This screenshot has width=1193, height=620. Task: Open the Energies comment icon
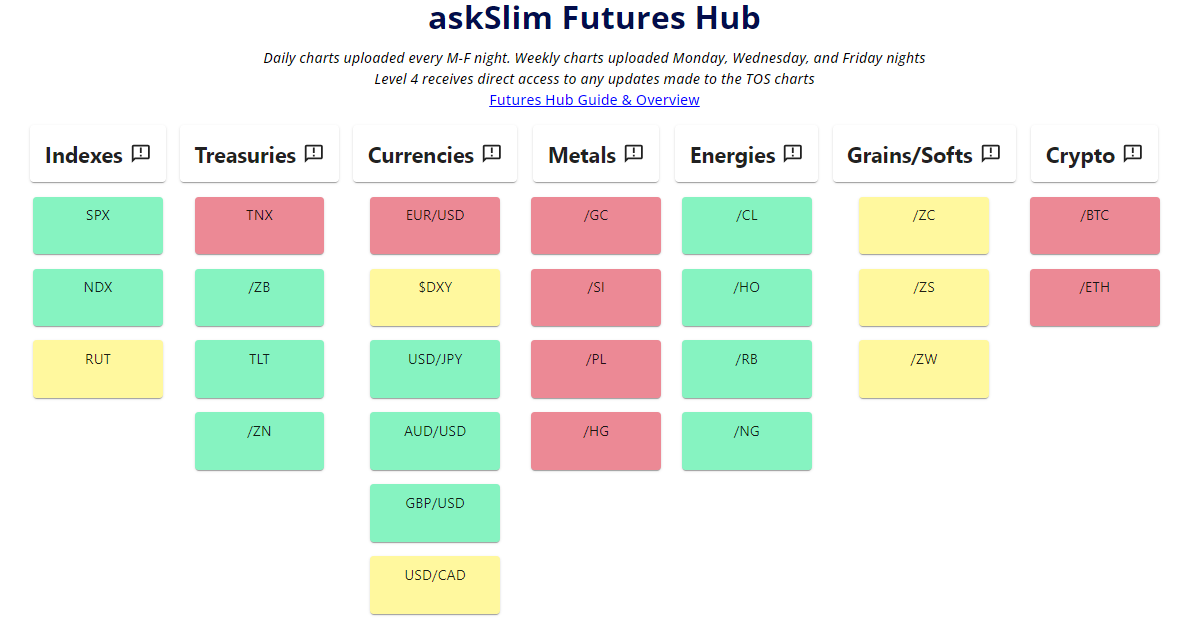(x=793, y=153)
